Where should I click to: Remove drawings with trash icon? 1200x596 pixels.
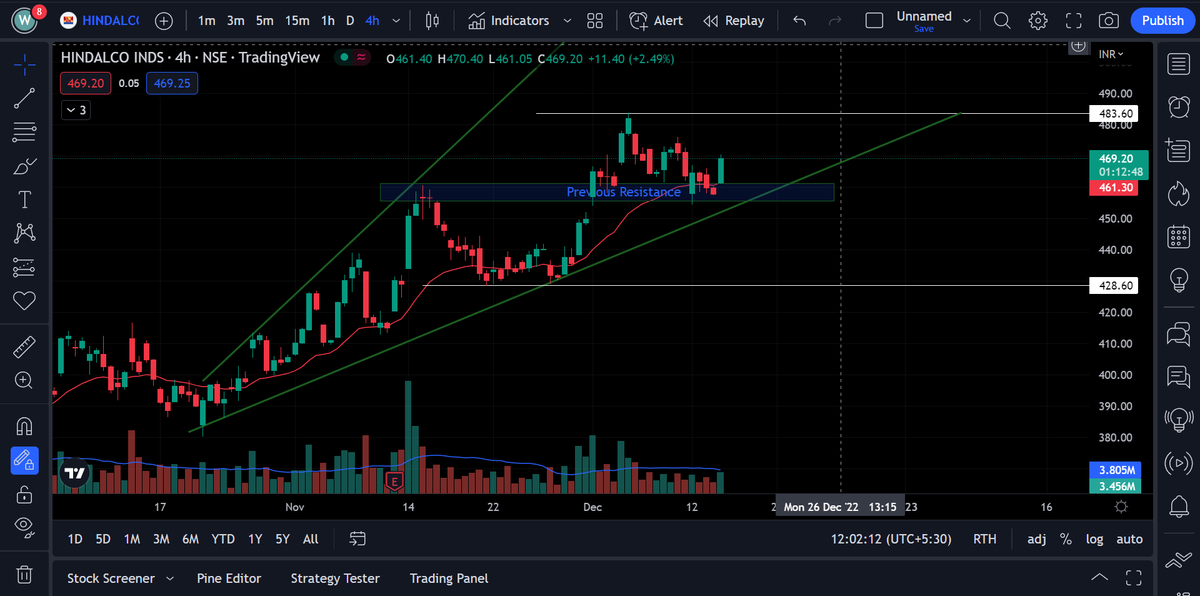point(25,575)
